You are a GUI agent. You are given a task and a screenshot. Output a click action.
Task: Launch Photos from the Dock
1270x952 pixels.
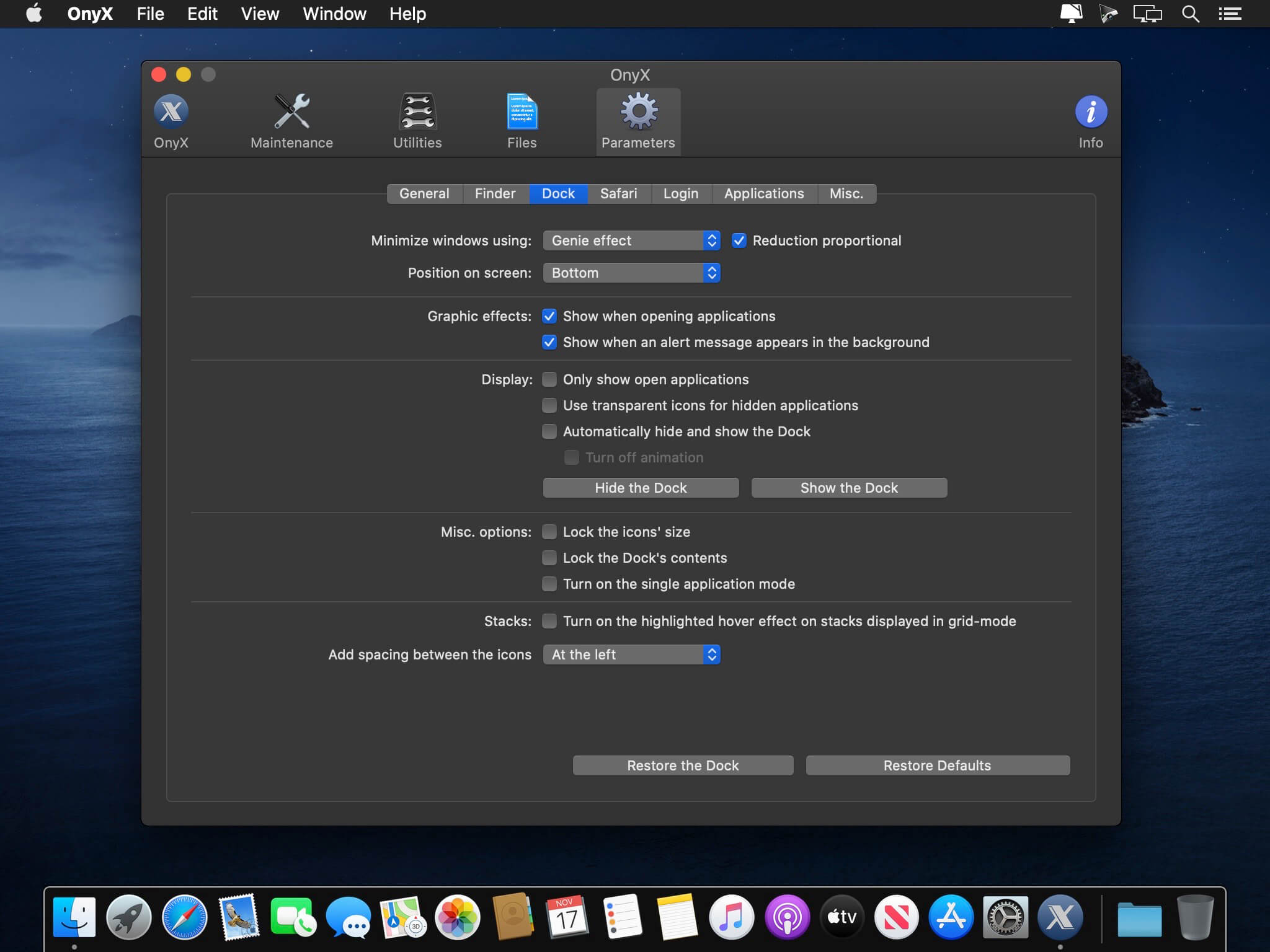coord(458,917)
